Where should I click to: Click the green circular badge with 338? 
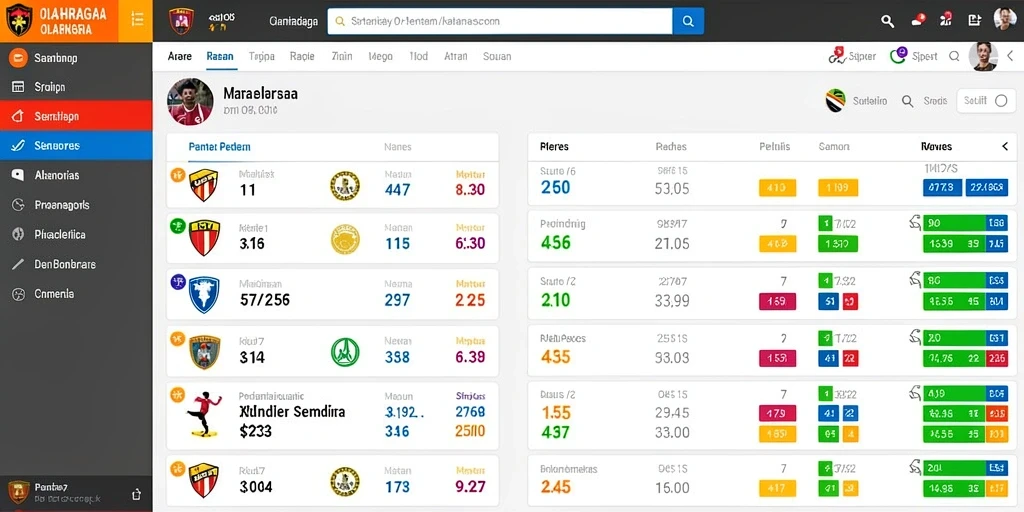click(x=345, y=351)
